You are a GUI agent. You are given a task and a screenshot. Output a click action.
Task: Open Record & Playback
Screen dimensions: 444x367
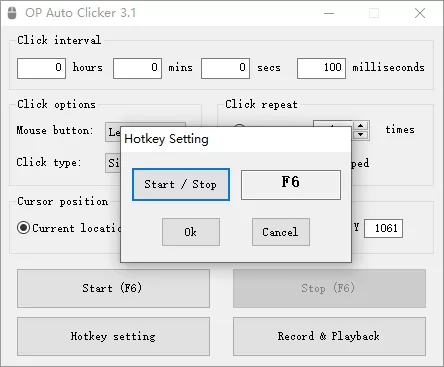point(329,336)
